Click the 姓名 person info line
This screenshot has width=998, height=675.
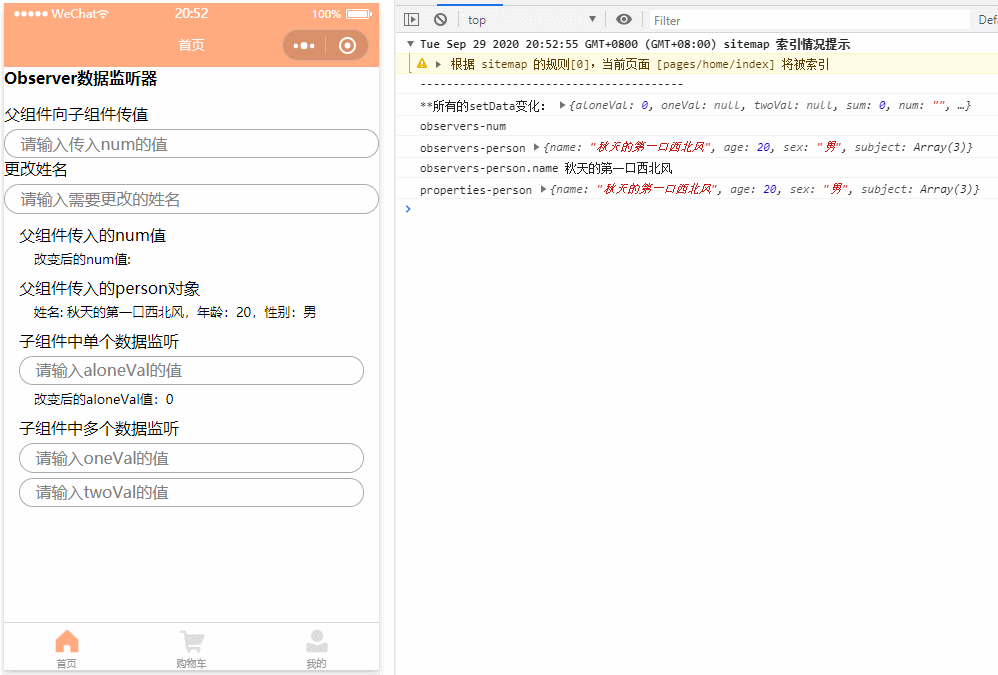click(x=175, y=312)
